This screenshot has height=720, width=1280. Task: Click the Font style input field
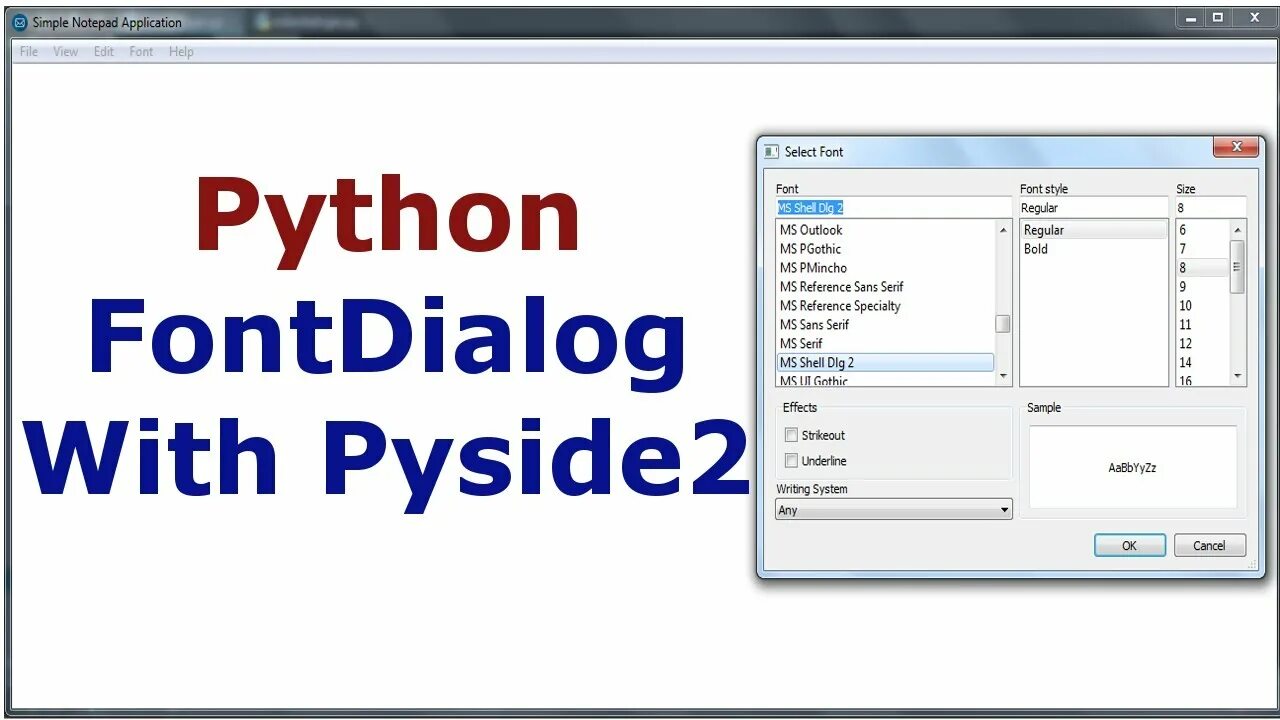[1094, 208]
